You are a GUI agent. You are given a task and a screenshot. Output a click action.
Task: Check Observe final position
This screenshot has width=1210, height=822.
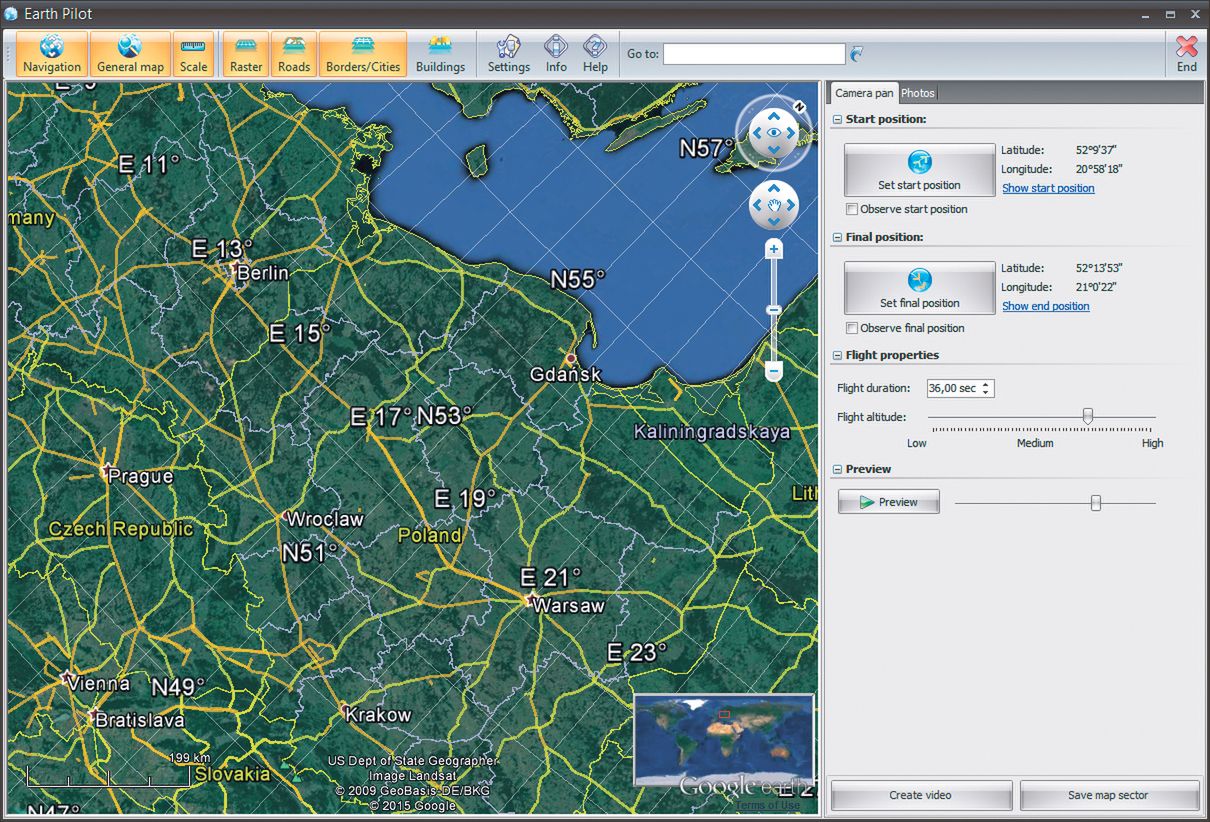coord(852,329)
